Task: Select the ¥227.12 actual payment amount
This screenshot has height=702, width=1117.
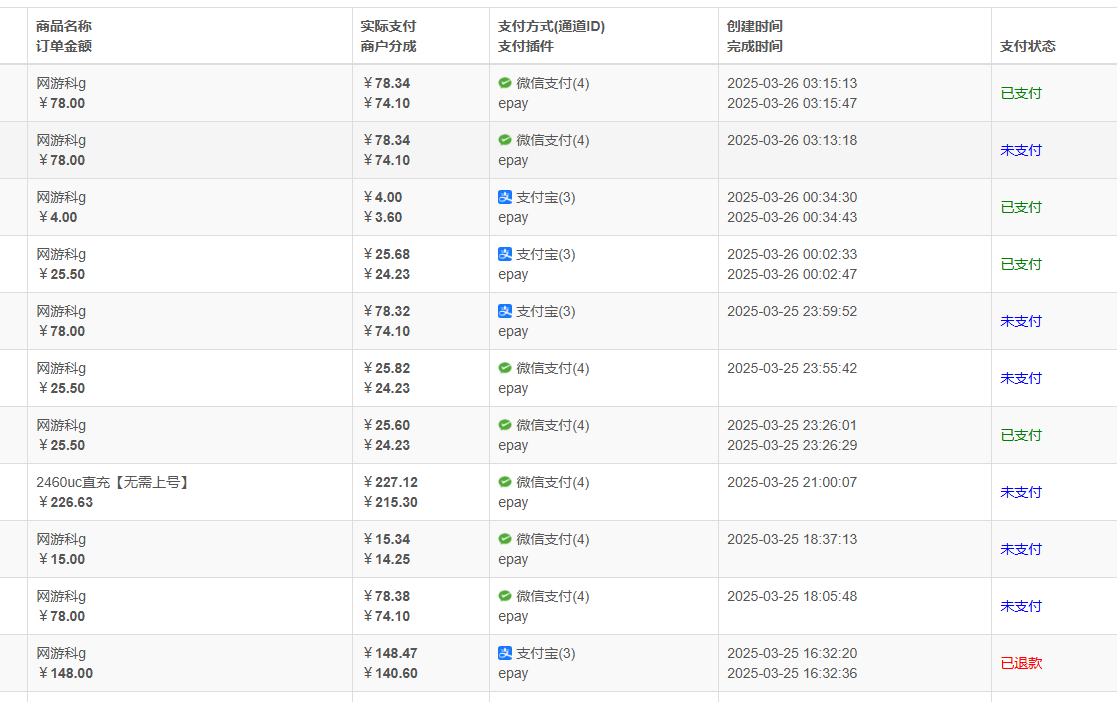Action: [x=390, y=483]
